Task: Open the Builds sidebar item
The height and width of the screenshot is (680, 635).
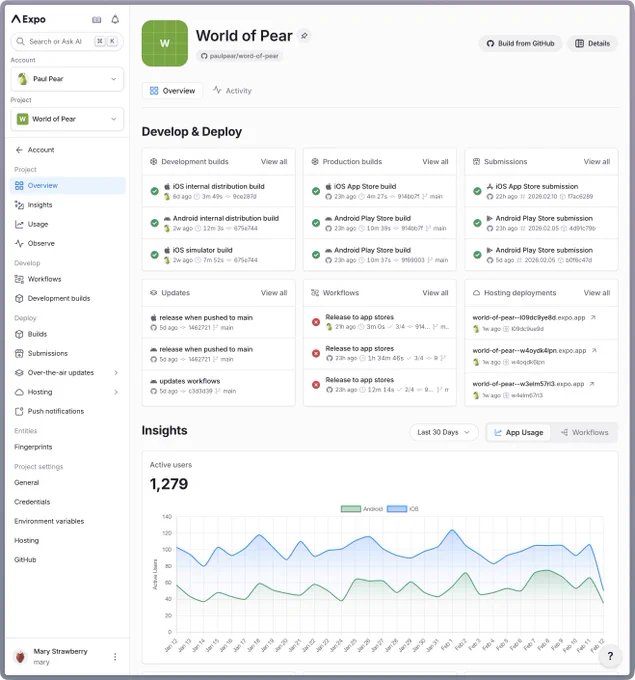Action: [x=67, y=334]
